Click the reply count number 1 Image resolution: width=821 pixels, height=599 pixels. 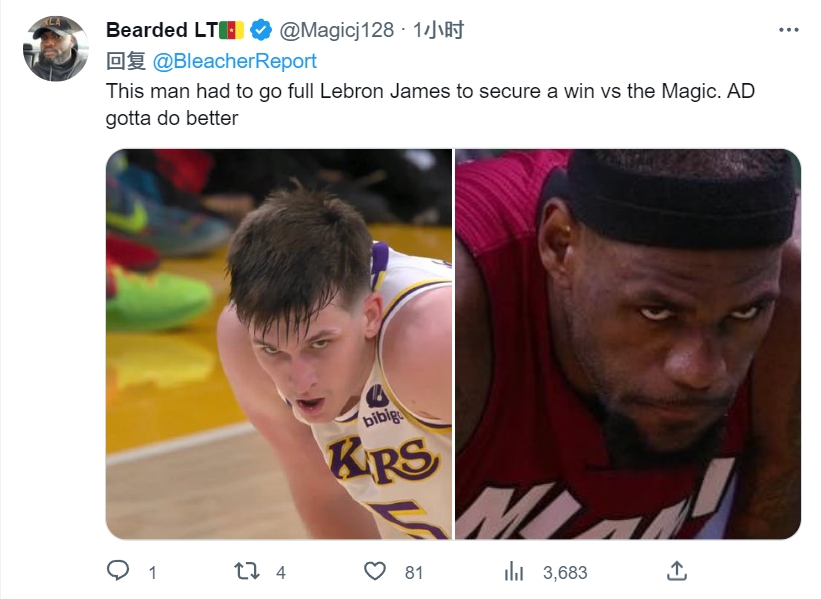coord(152,573)
